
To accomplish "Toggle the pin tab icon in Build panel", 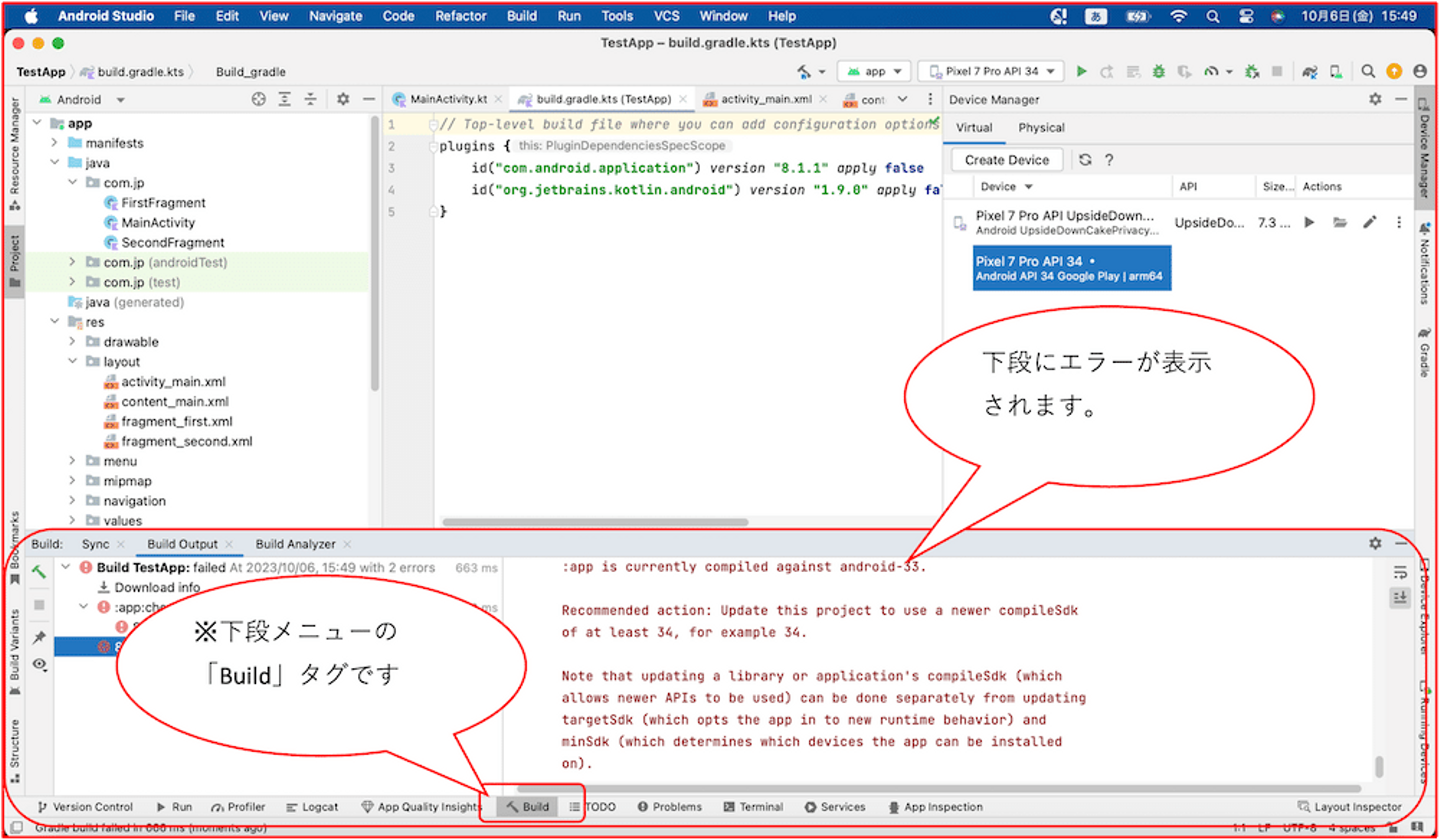I will (x=39, y=637).
